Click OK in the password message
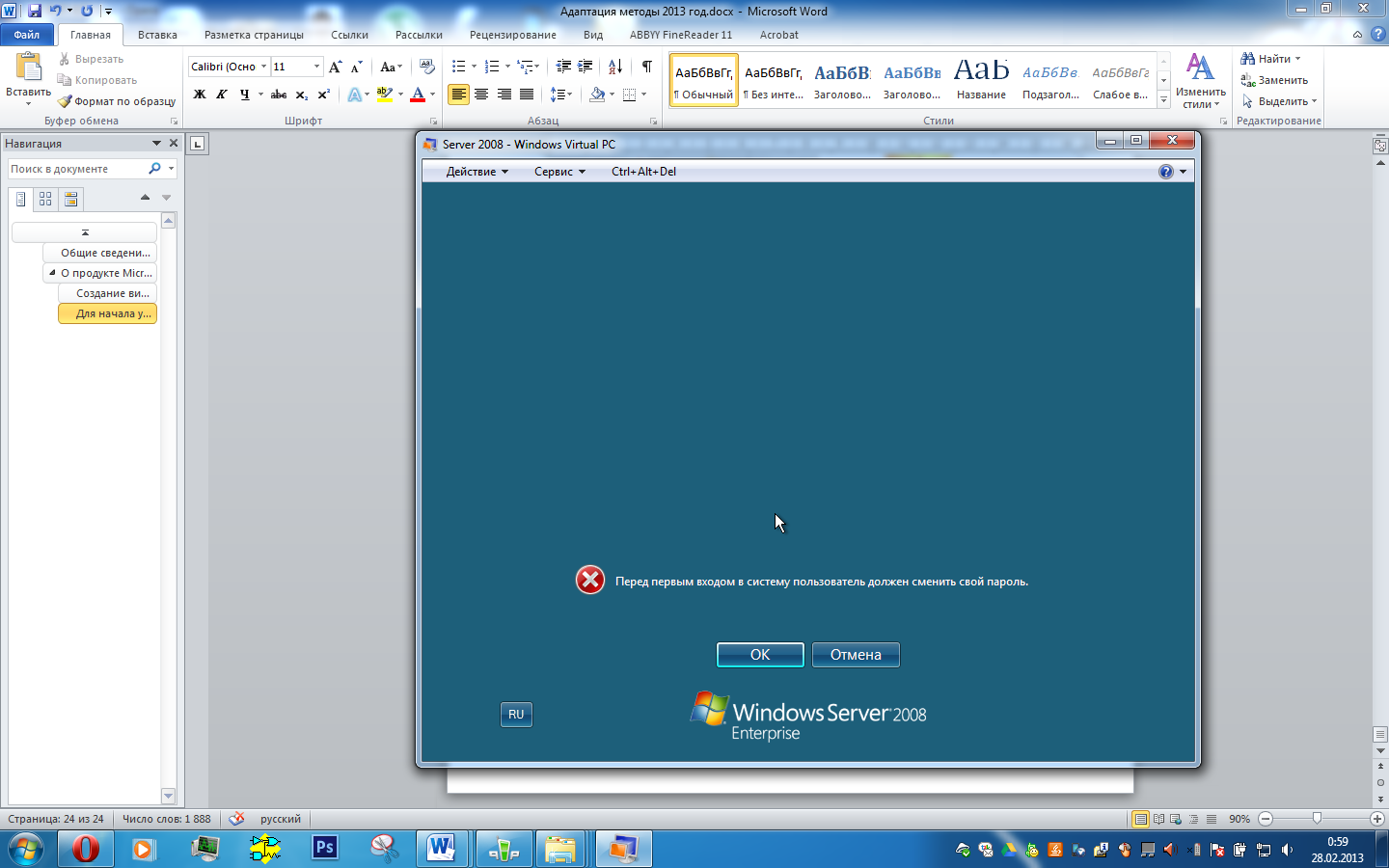Viewport: 1389px width, 868px height. pos(760,655)
